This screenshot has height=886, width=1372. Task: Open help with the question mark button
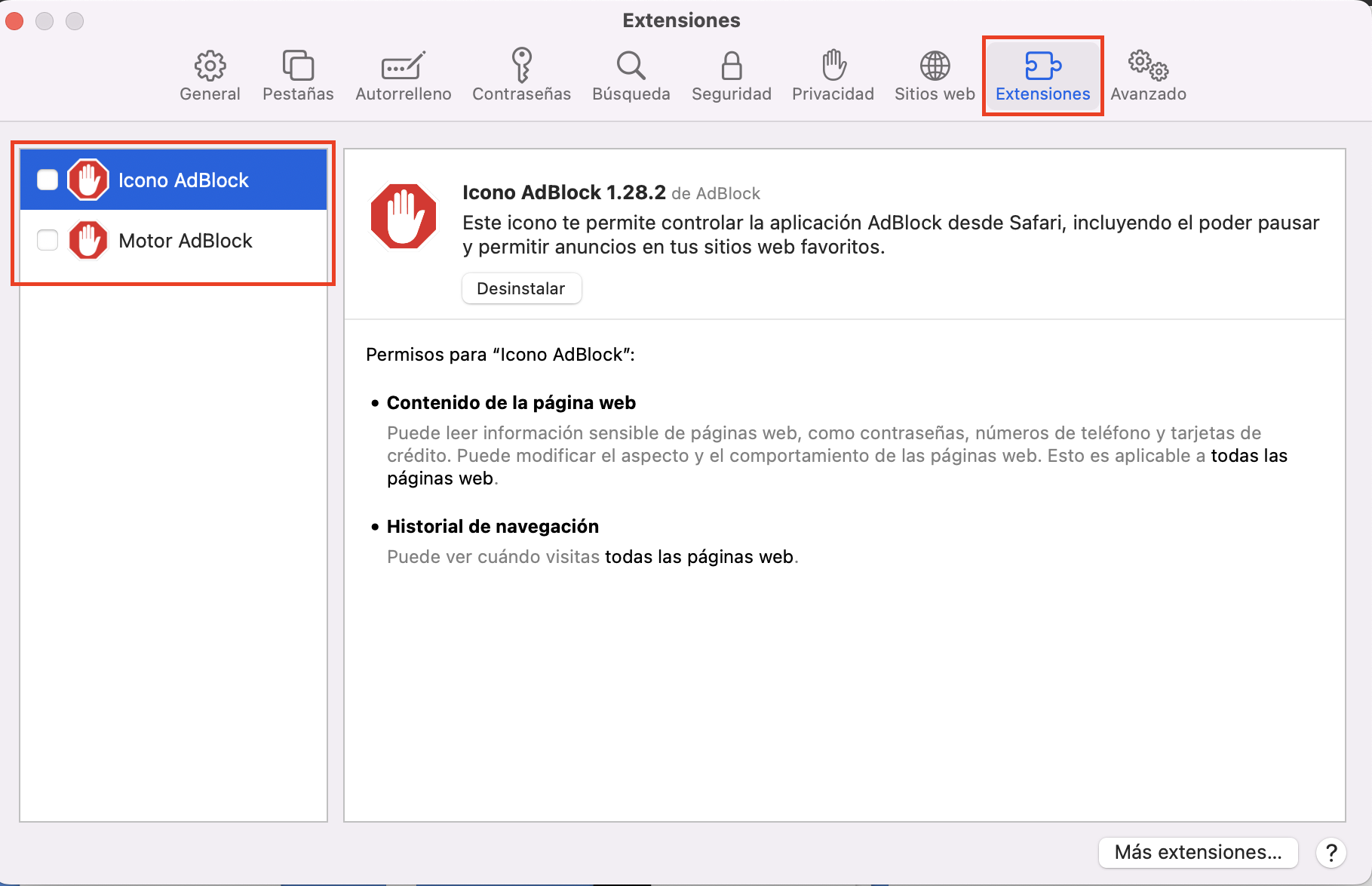tap(1331, 852)
